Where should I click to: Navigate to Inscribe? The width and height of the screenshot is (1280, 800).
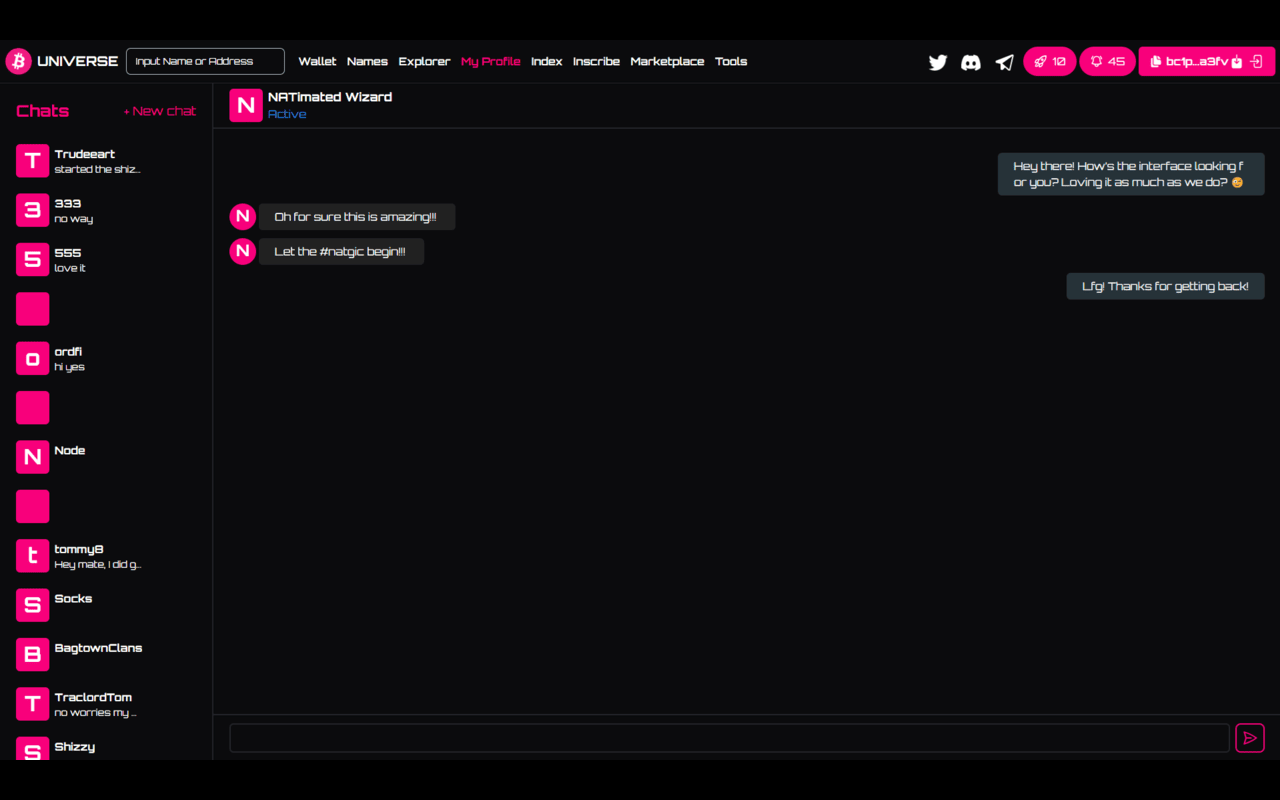[596, 62]
